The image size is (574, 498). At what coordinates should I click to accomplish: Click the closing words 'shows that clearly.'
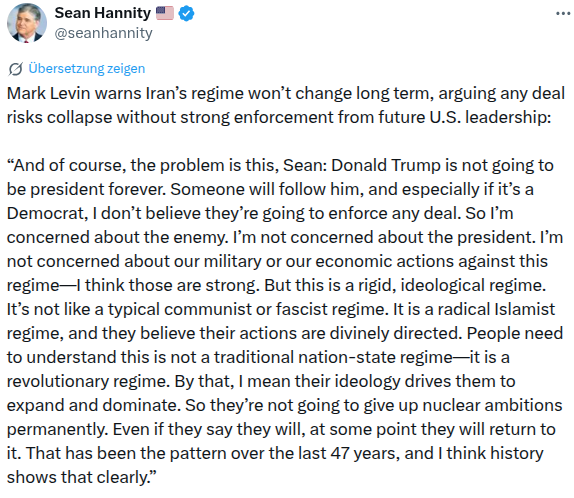81,477
